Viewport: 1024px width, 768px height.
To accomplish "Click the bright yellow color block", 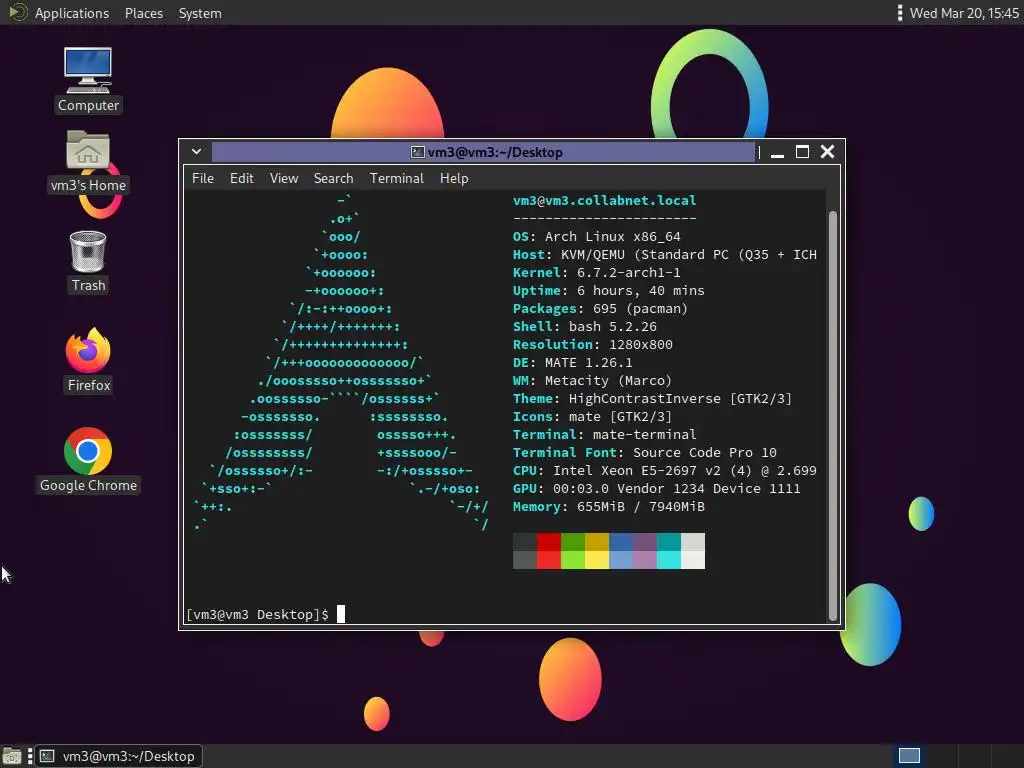I will tap(597, 560).
